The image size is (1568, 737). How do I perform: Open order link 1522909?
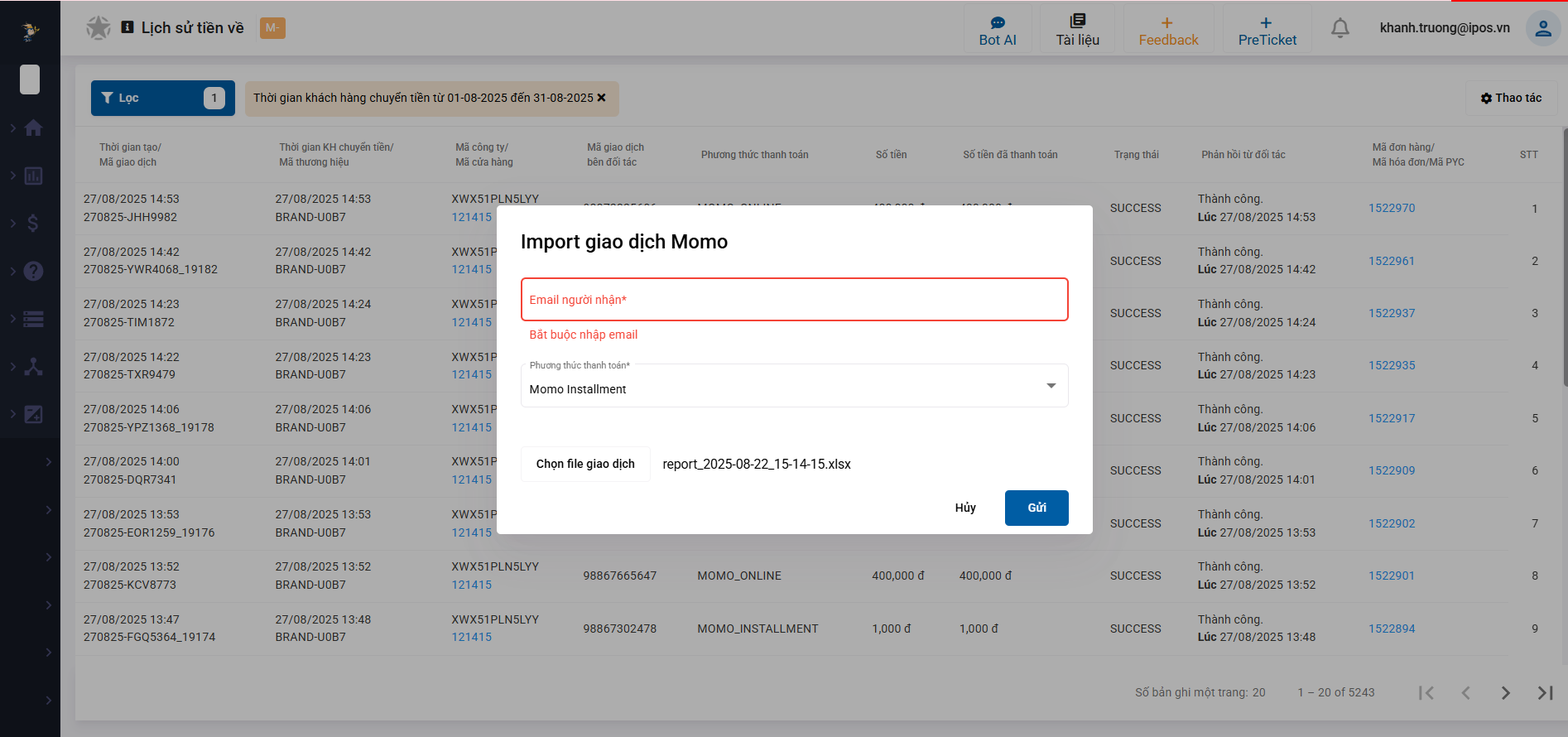click(x=1392, y=470)
